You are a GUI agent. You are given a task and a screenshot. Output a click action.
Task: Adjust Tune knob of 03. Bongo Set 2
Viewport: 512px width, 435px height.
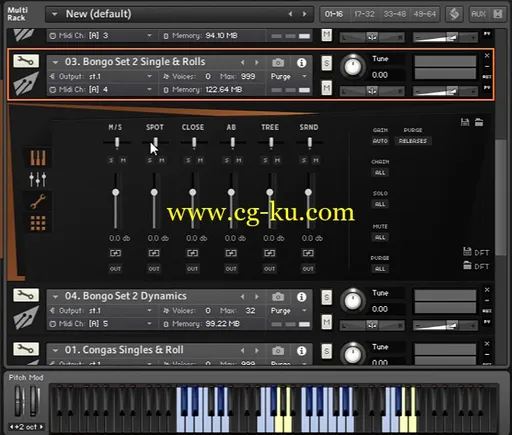tap(353, 66)
